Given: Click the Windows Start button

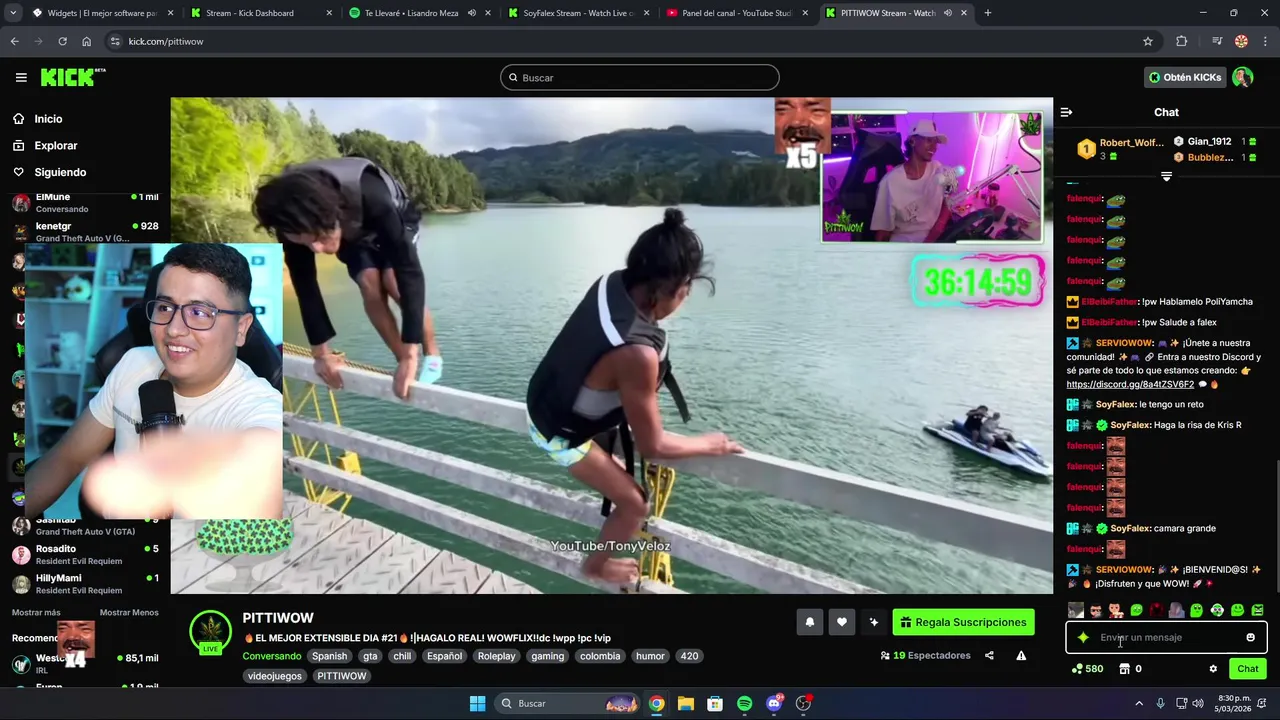Looking at the screenshot, I should (477, 704).
